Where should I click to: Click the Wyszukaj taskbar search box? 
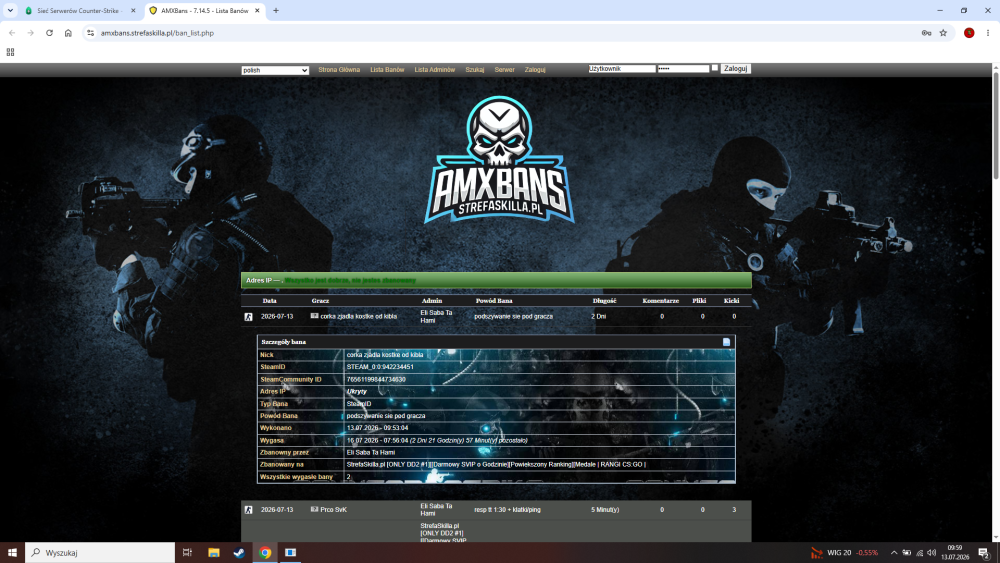(x=99, y=553)
